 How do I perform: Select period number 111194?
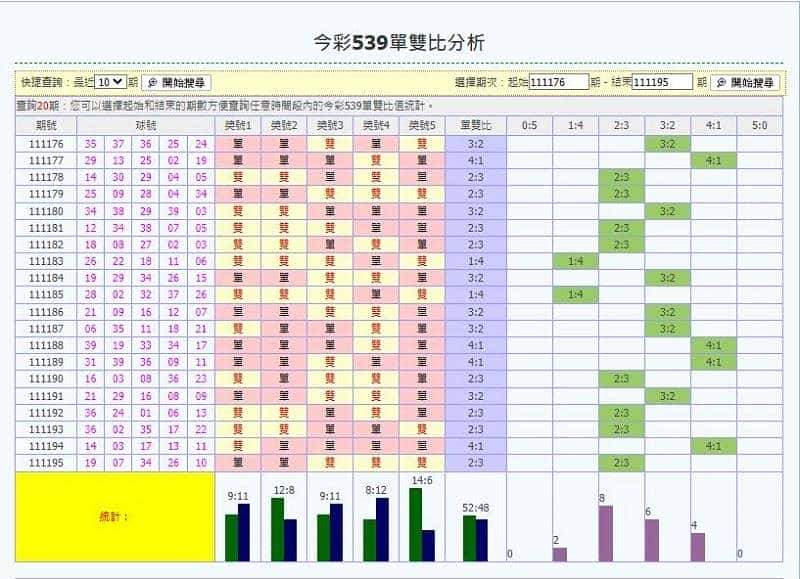tap(46, 446)
